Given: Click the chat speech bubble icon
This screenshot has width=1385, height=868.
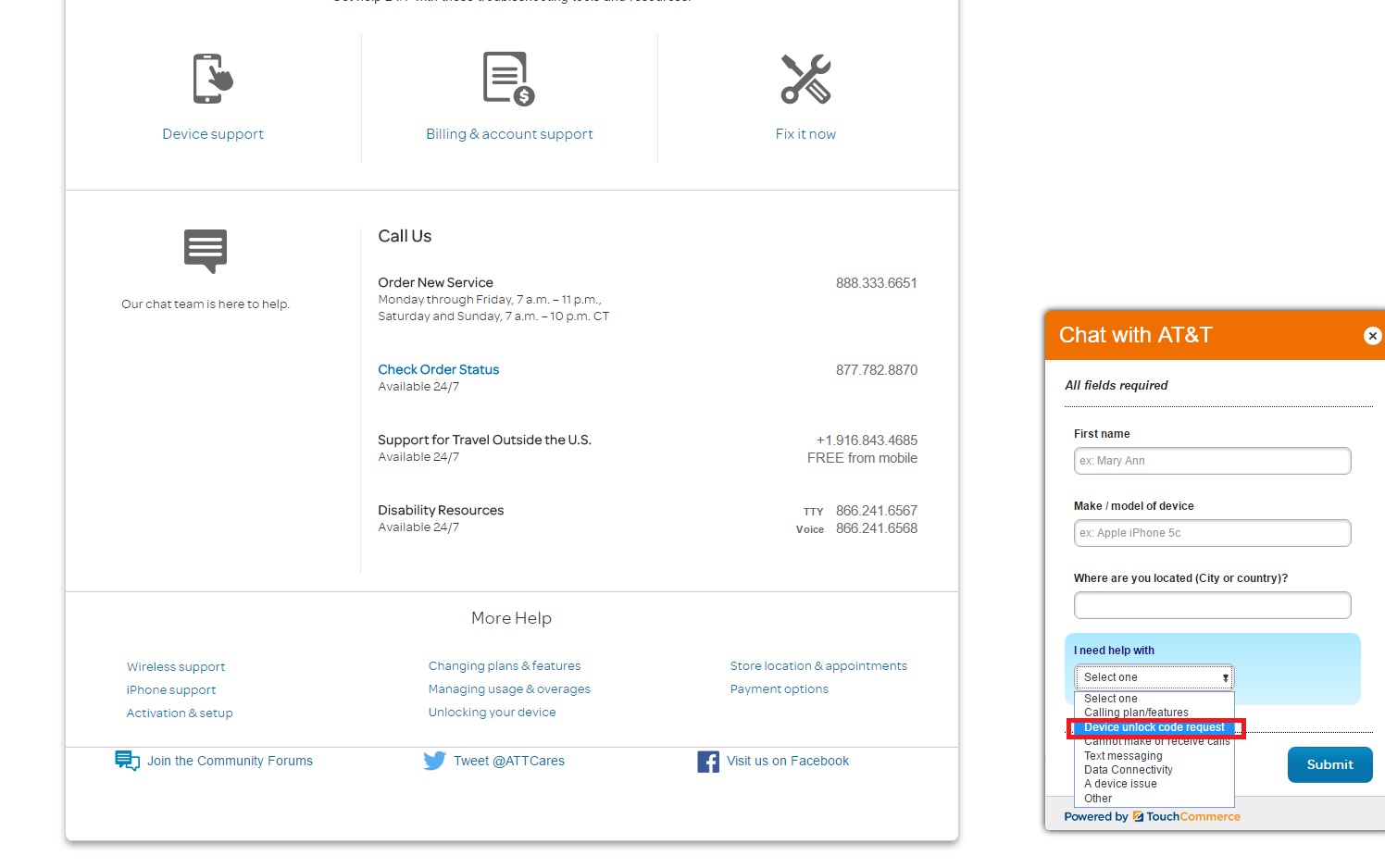Looking at the screenshot, I should coord(206,251).
